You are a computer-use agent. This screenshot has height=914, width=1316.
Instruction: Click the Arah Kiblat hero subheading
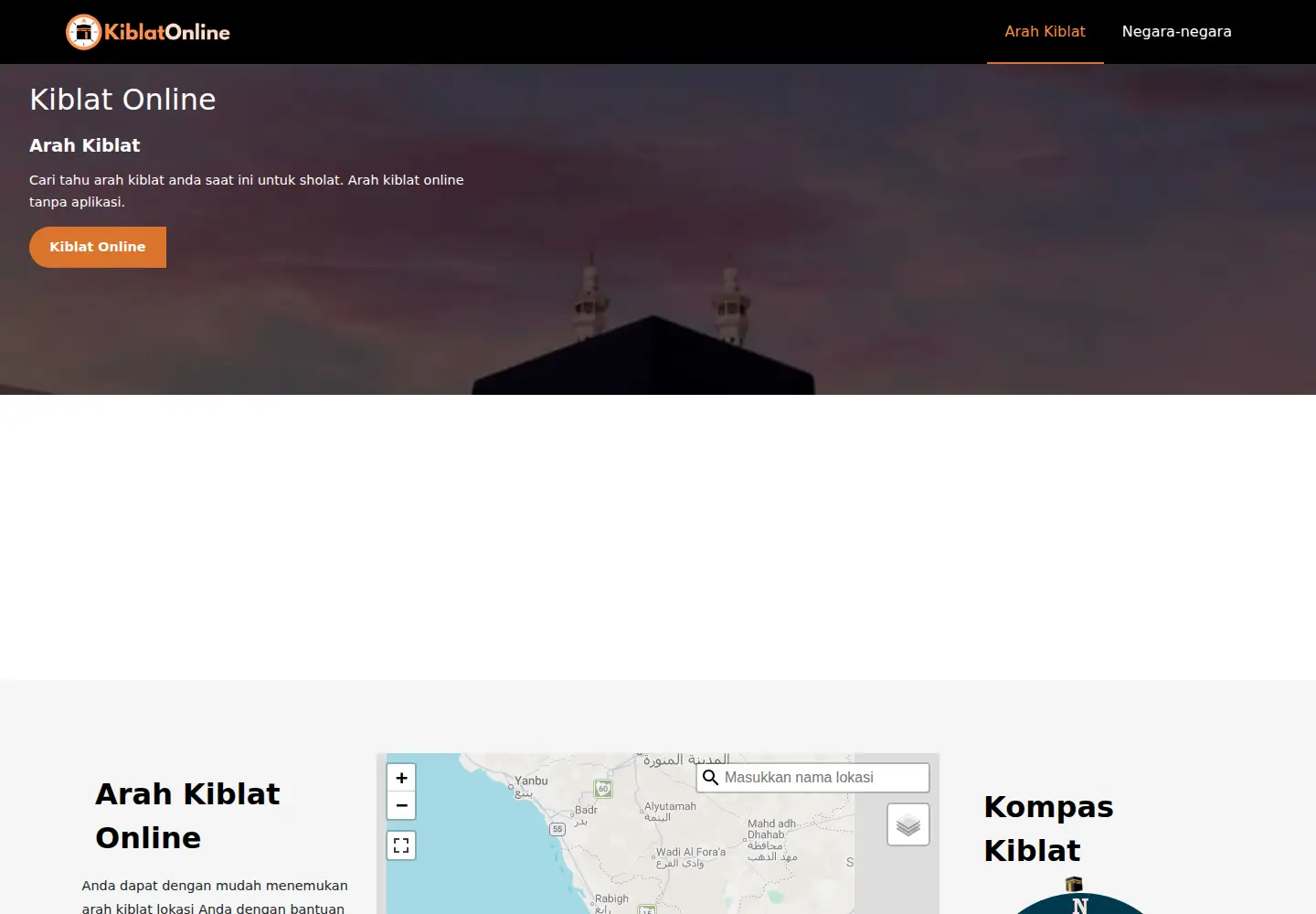pos(85,145)
